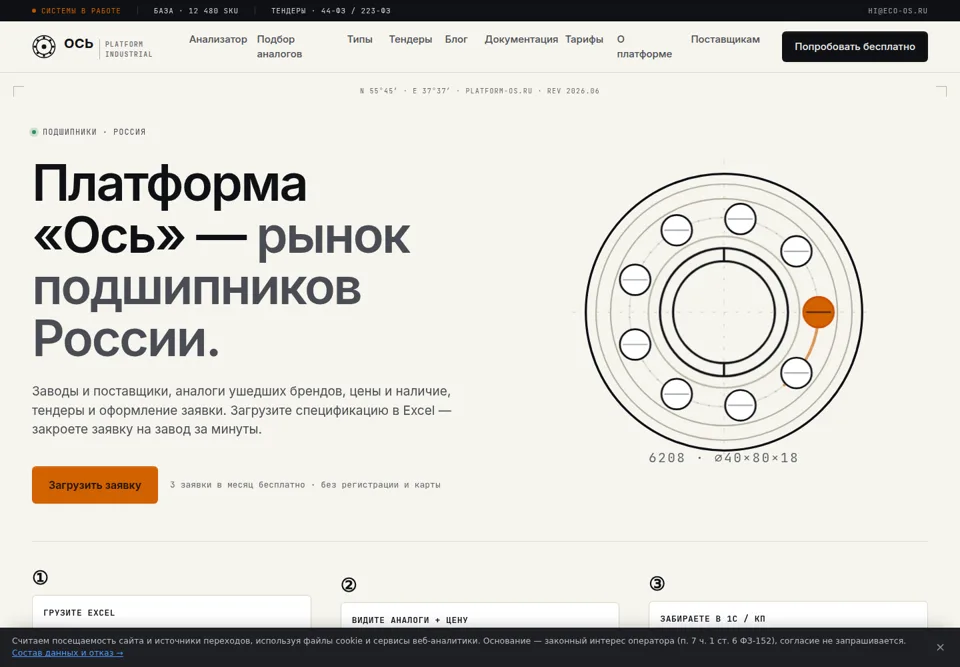Click the step ① number icon
This screenshot has width=960, height=667.
tap(40, 578)
